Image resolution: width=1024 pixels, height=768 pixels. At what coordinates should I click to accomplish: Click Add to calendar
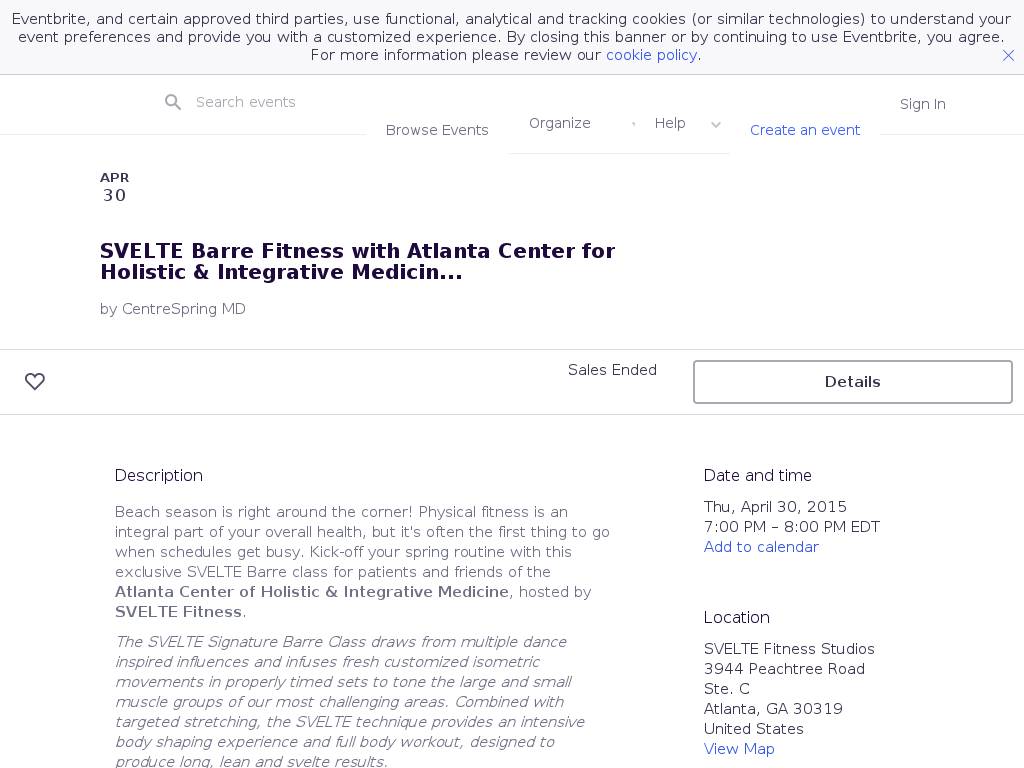click(761, 547)
